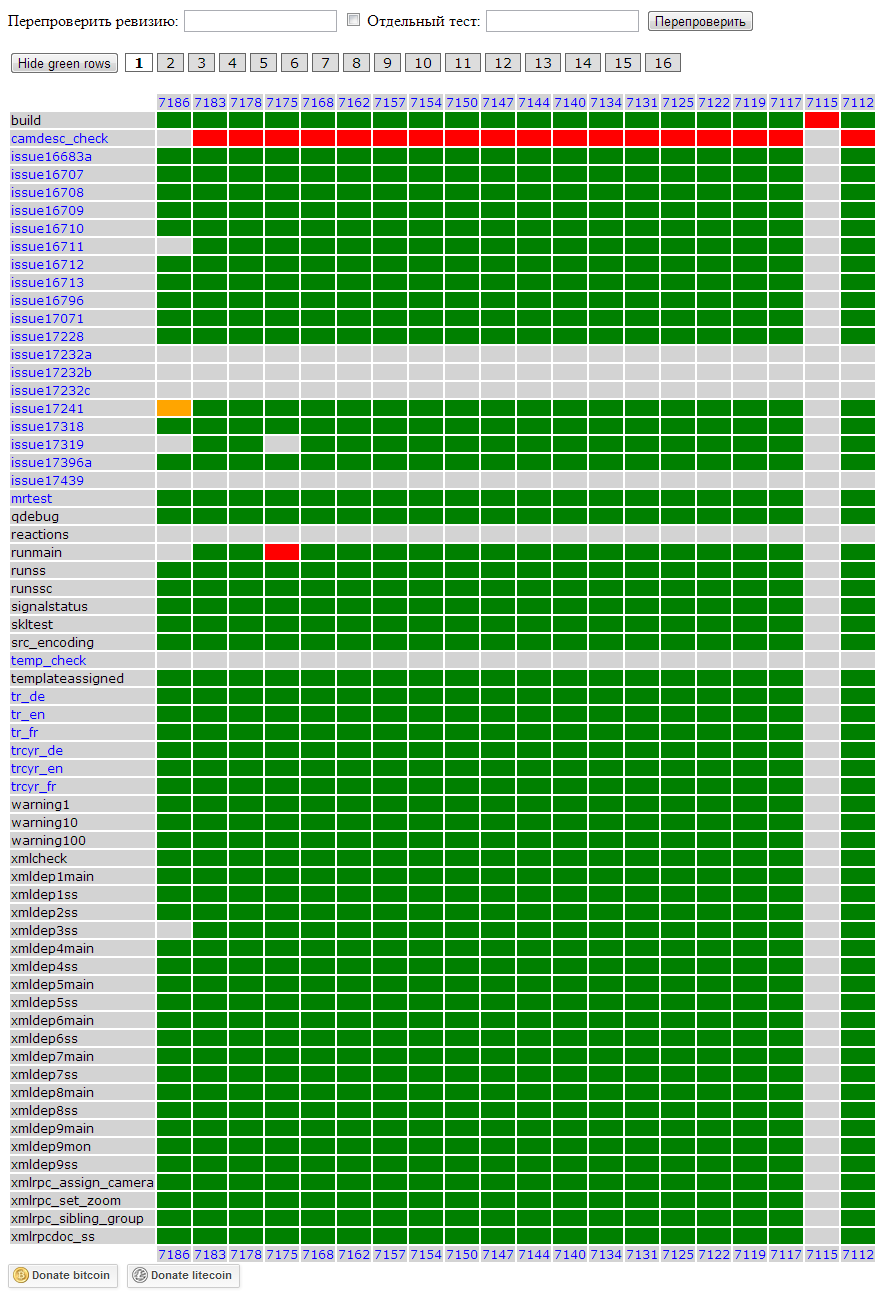
Task: Open the mrtest test link
Action: pyautogui.click(x=31, y=498)
